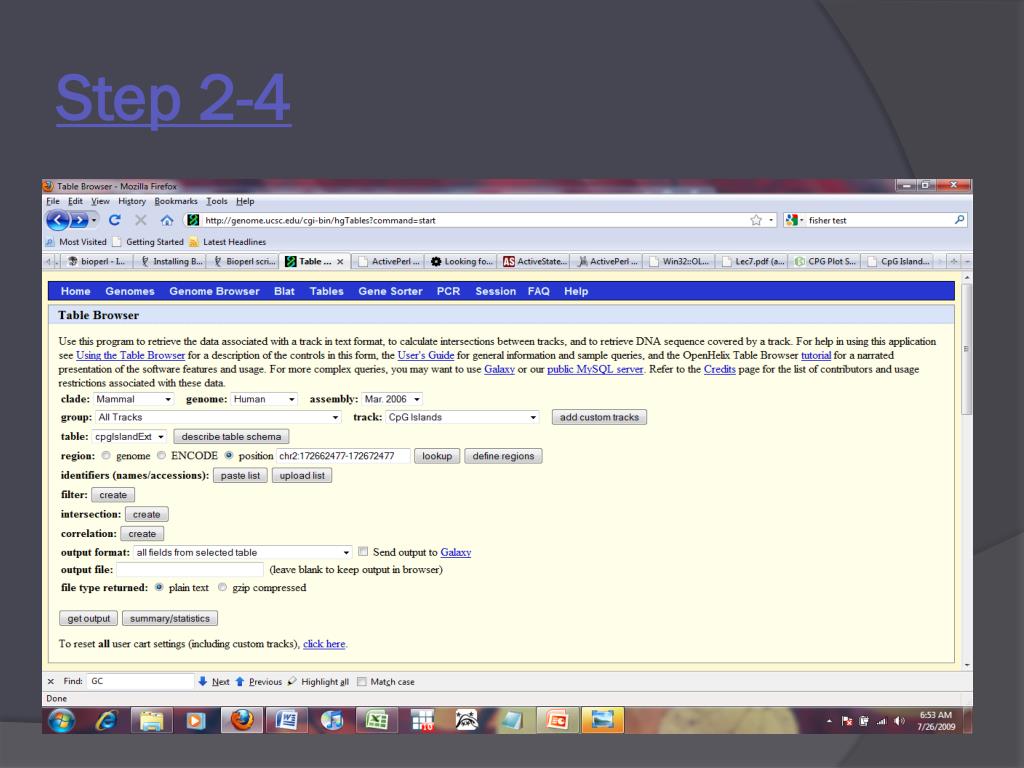Click the volume speaker tray icon

tap(899, 721)
